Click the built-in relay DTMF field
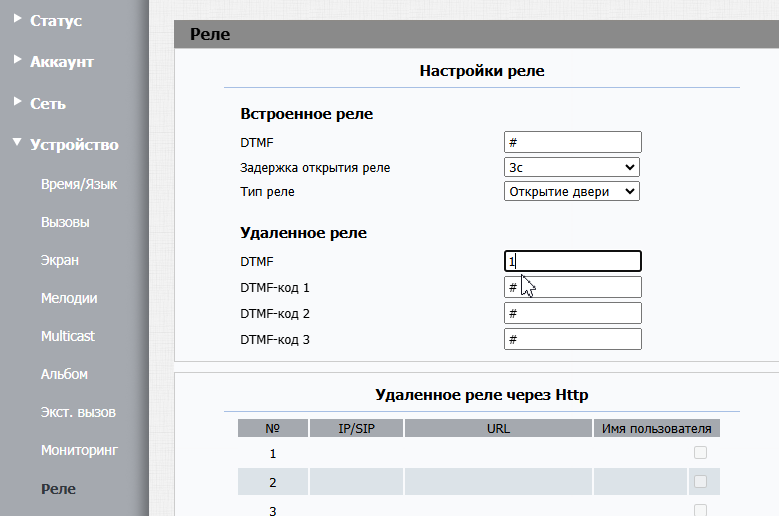The width and height of the screenshot is (779, 516). [x=572, y=142]
